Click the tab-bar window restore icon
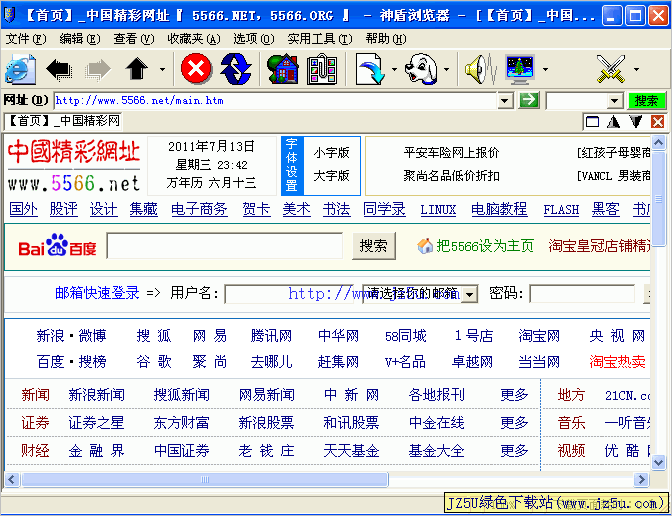The width and height of the screenshot is (672, 516). 592,122
